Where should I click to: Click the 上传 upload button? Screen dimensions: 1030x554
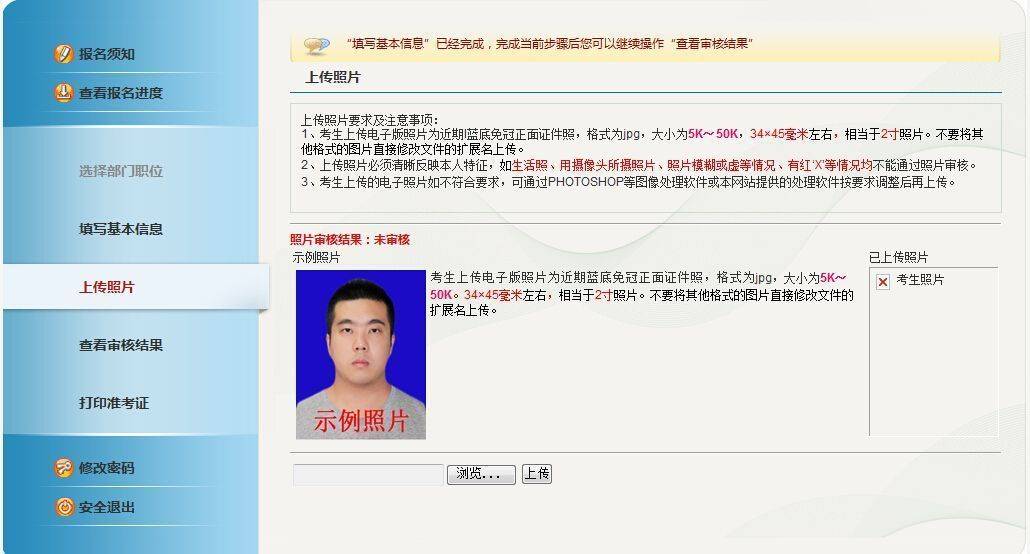[537, 473]
